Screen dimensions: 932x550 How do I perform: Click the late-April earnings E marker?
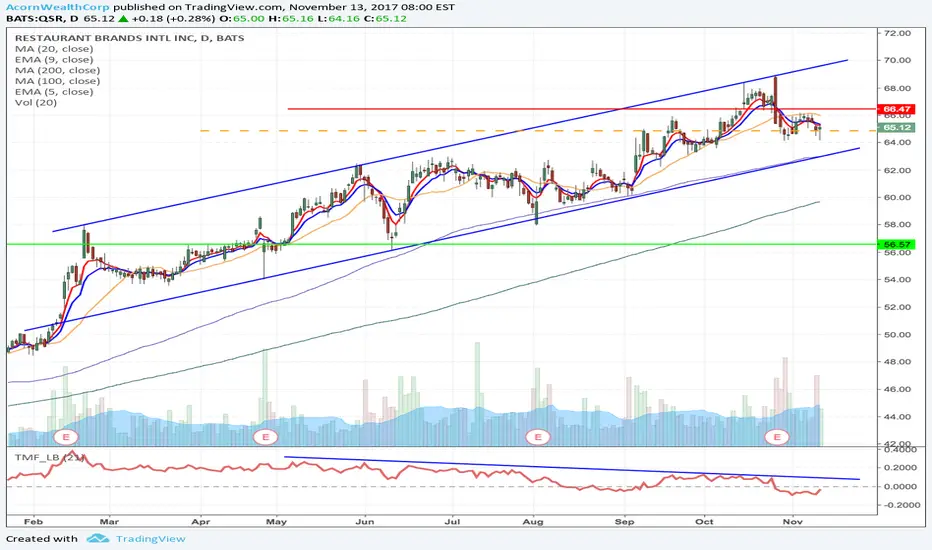pyautogui.click(x=265, y=438)
